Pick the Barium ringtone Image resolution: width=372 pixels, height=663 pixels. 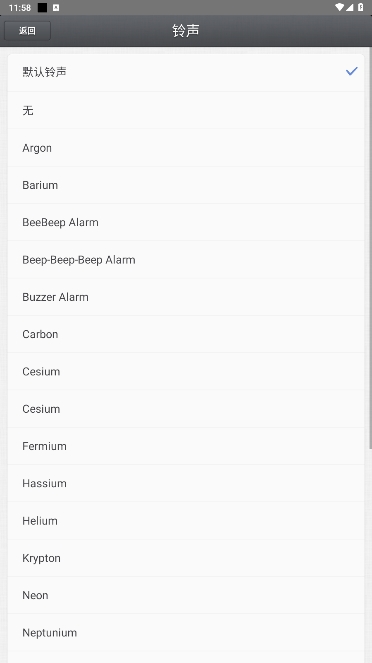(186, 185)
